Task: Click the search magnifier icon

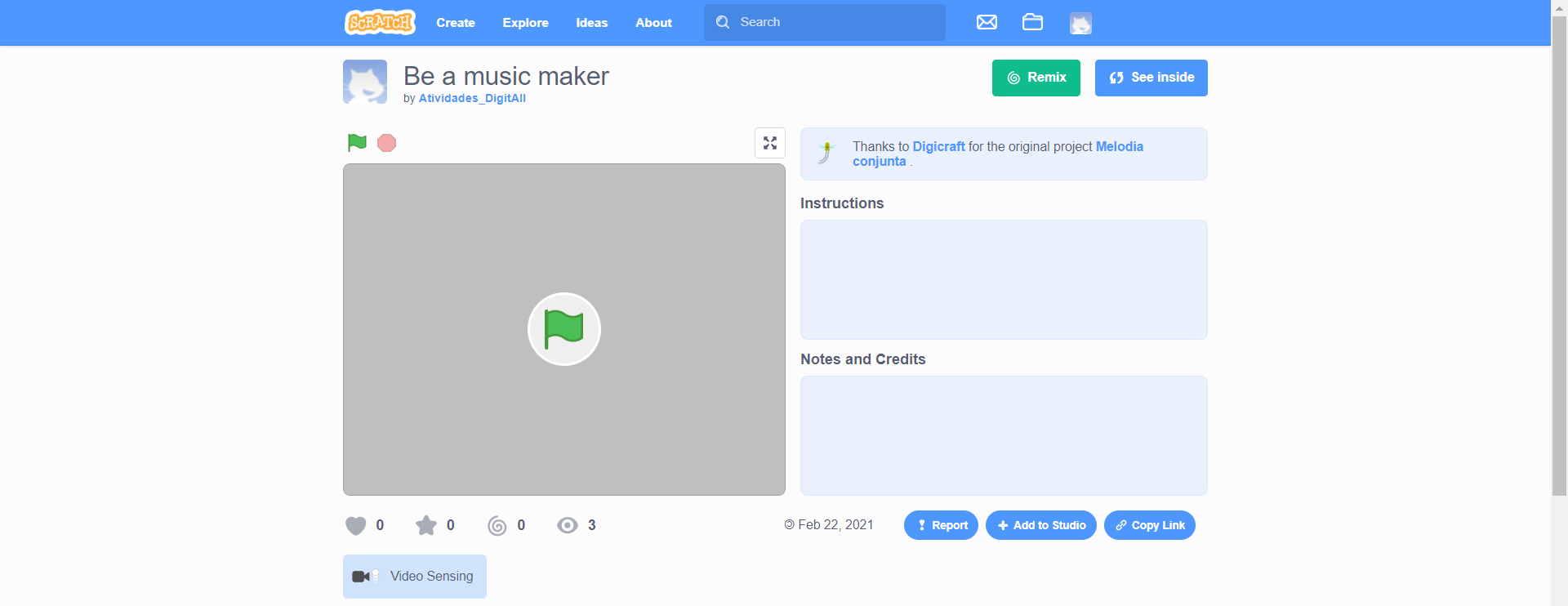Action: (x=723, y=22)
